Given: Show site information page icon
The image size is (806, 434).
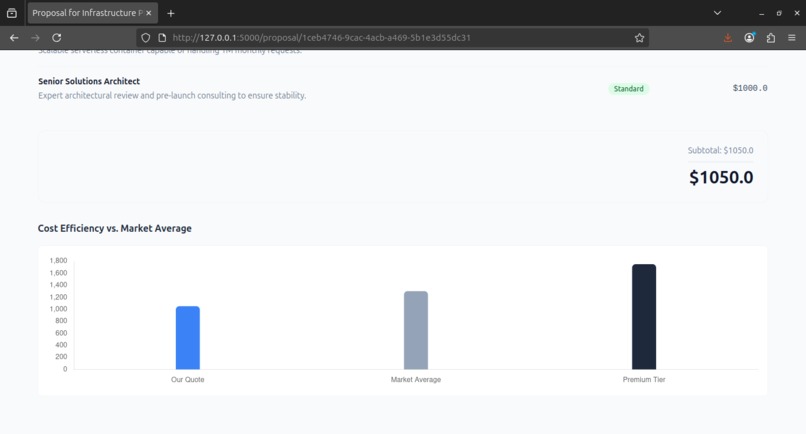Looking at the screenshot, I should pyautogui.click(x=162, y=38).
